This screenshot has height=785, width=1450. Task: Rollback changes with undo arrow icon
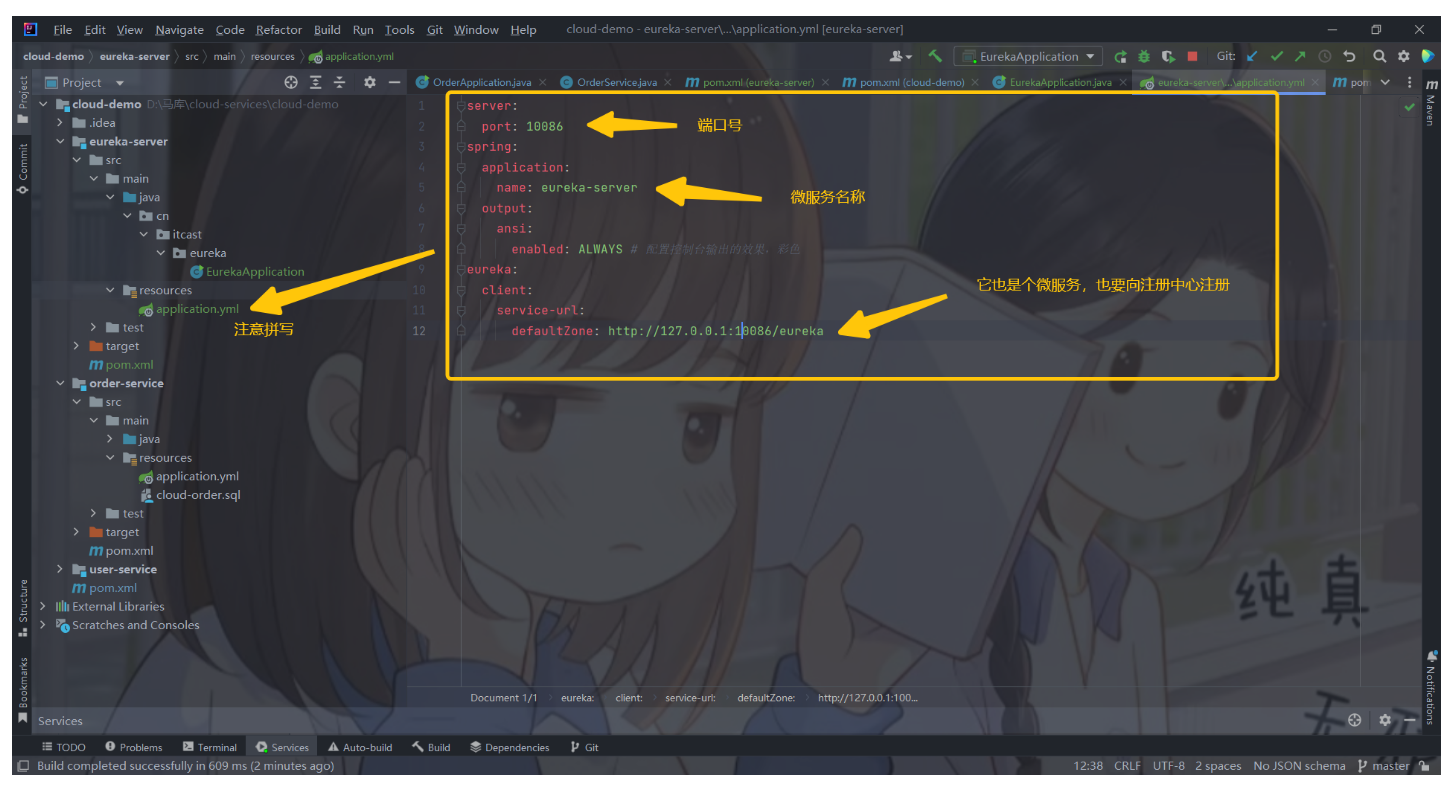1349,57
